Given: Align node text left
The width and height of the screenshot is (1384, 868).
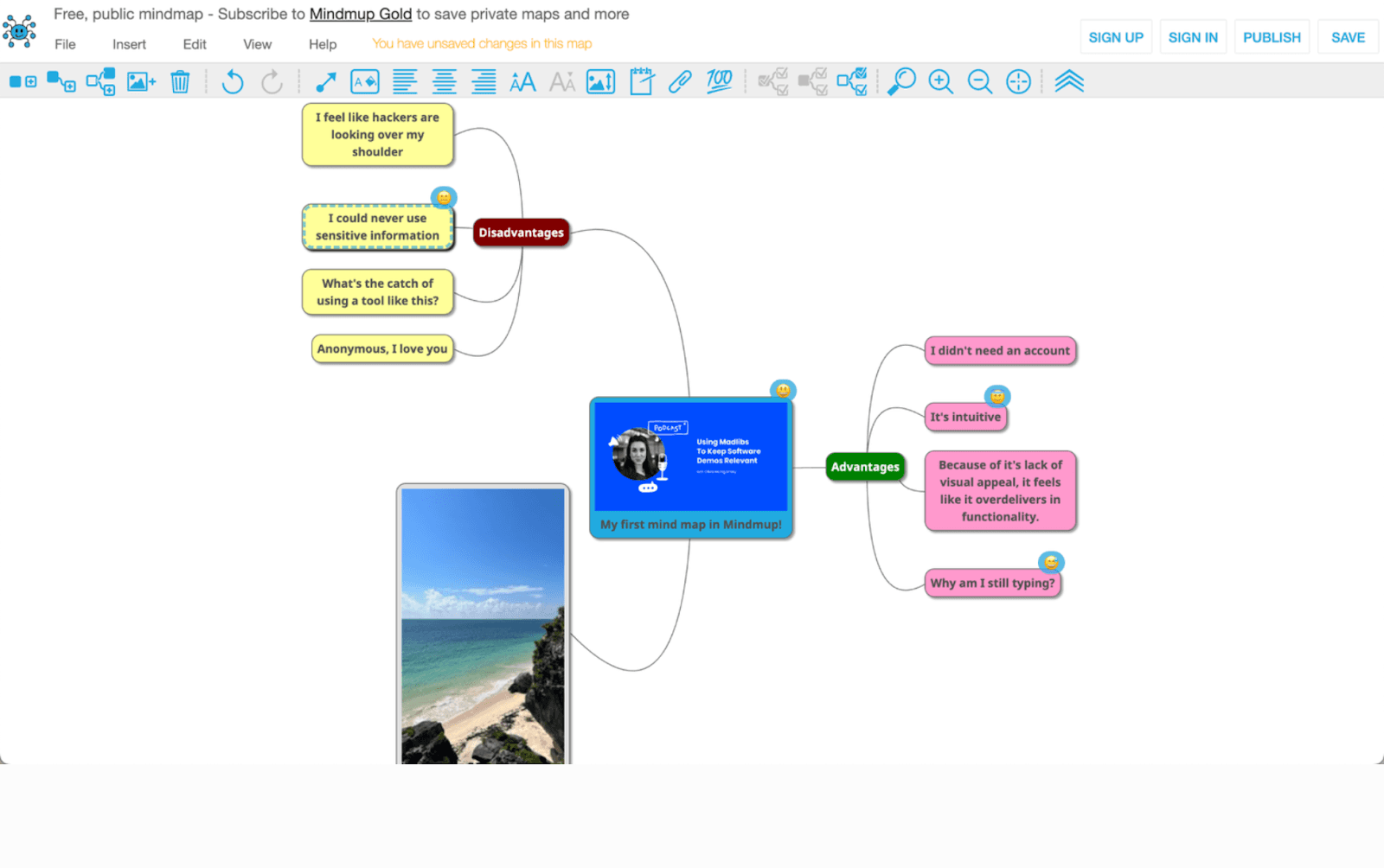Looking at the screenshot, I should 405,81.
